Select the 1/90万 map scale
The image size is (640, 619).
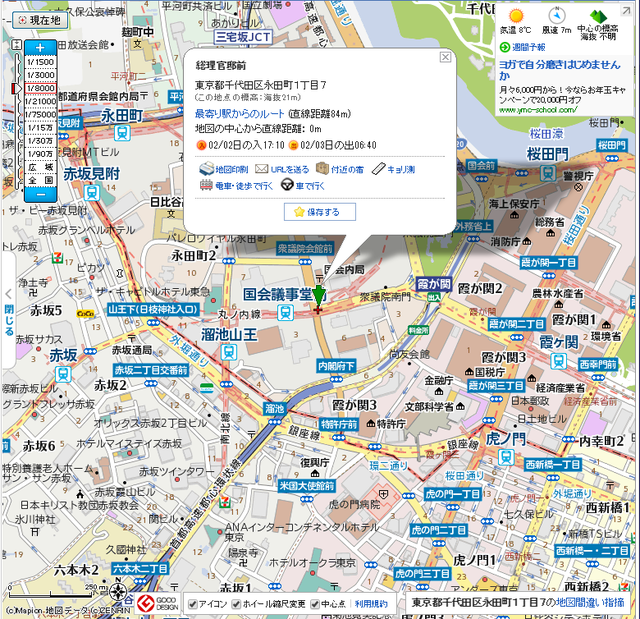[x=40, y=154]
